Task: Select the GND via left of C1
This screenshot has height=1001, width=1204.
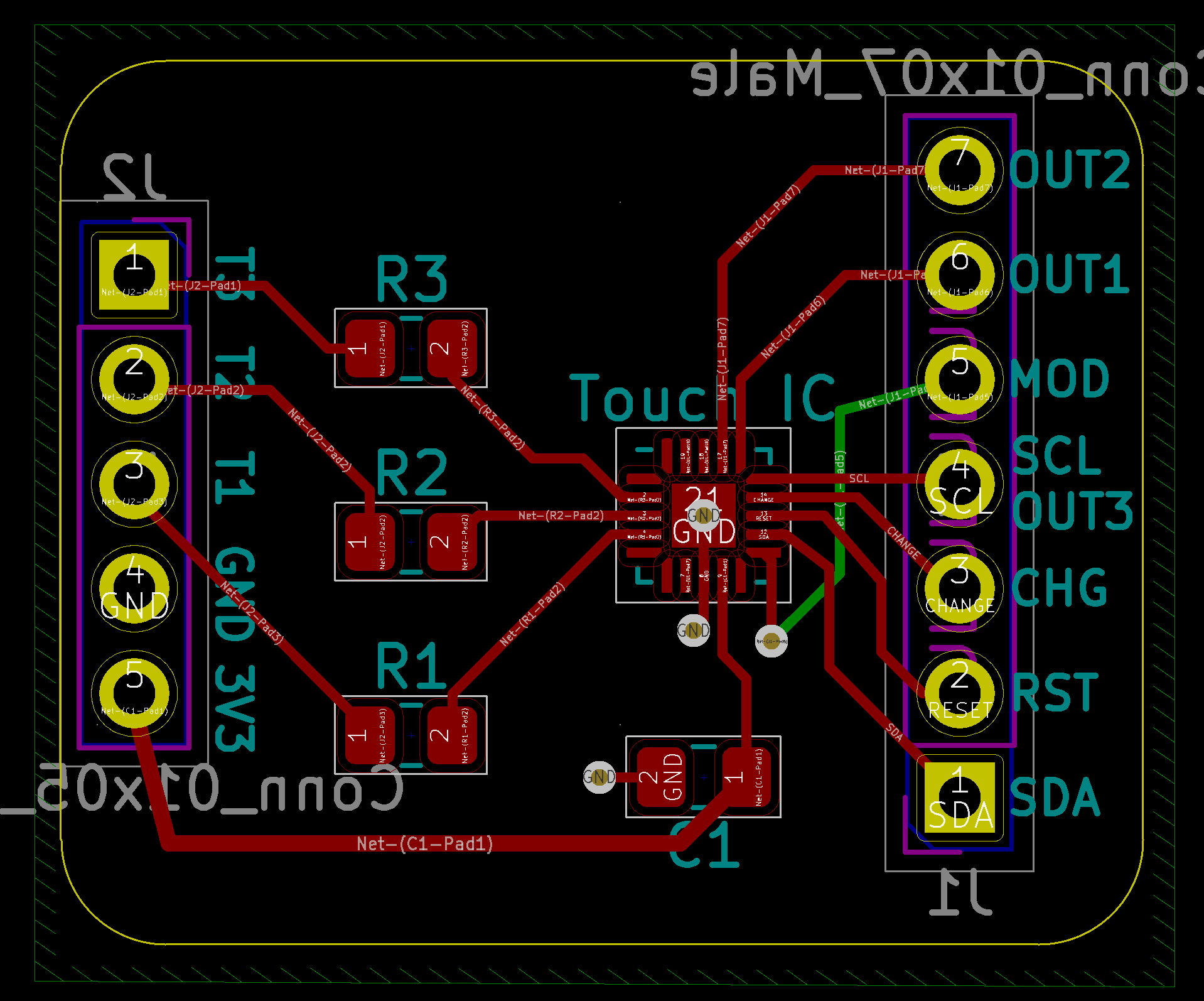Action: (x=599, y=777)
